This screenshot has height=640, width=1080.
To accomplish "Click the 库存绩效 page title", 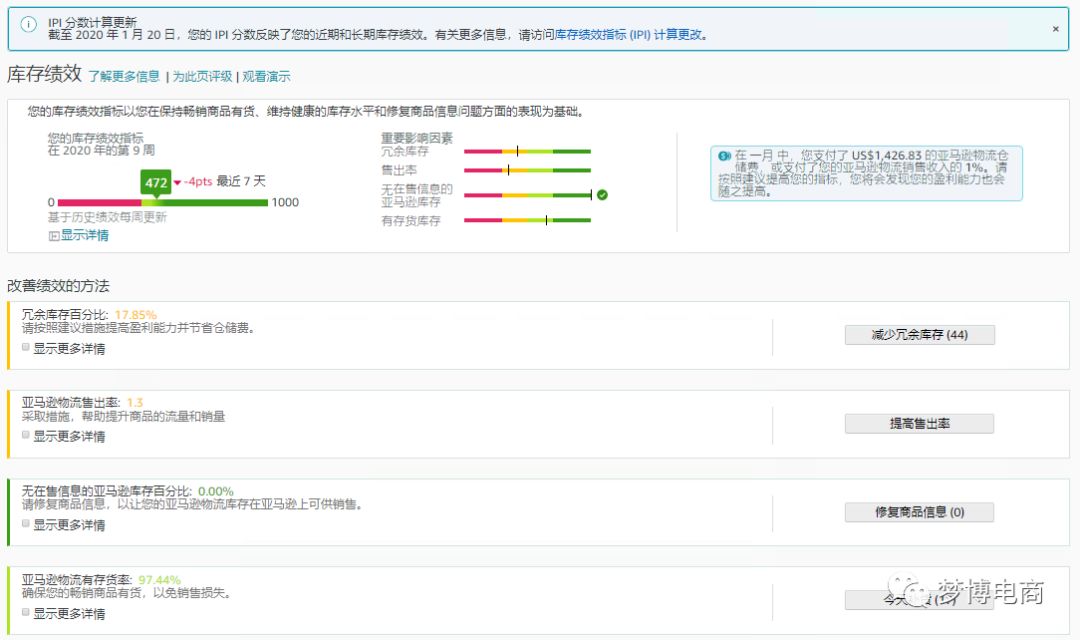I will pyautogui.click(x=45, y=74).
